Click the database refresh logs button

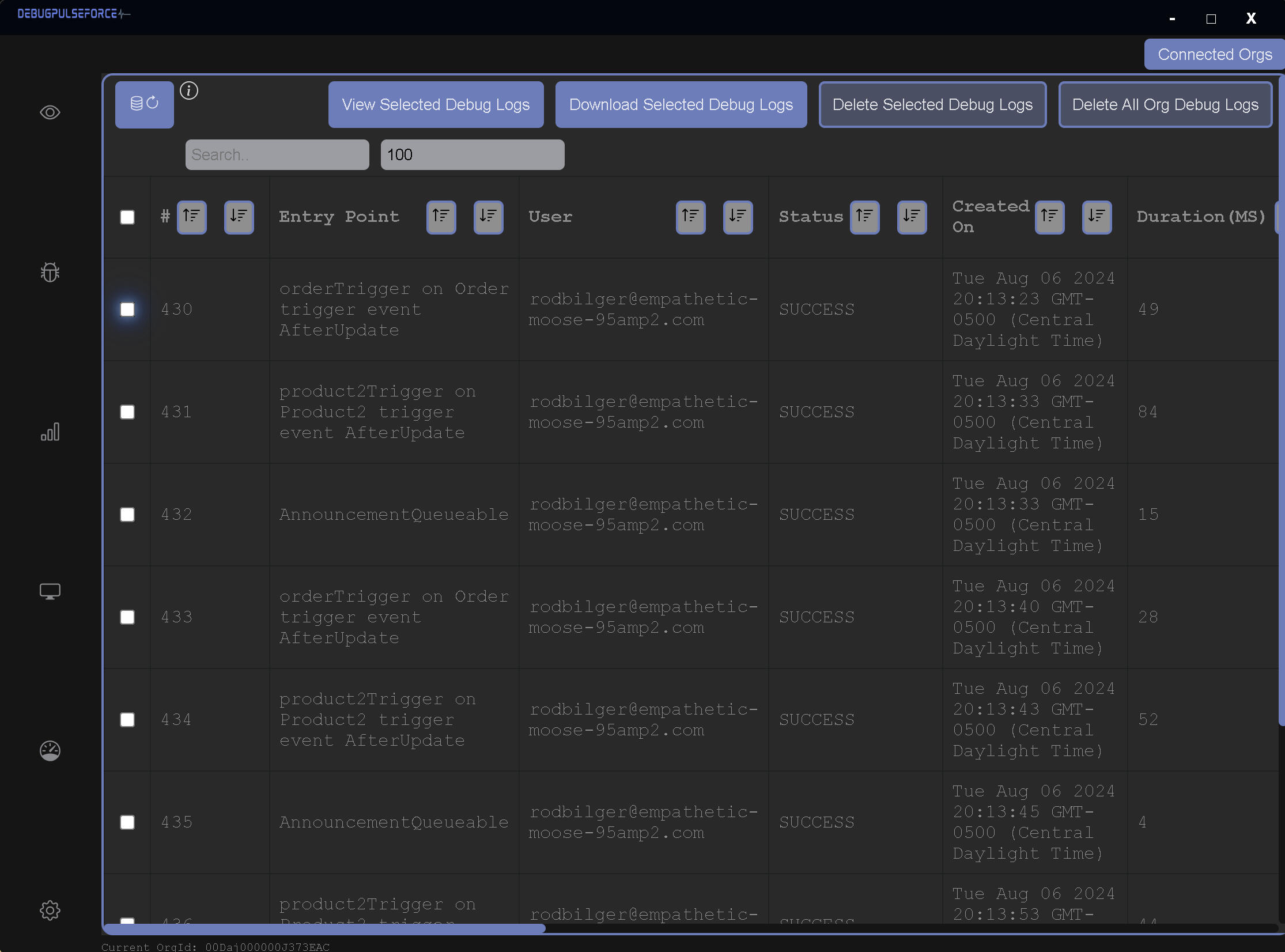[144, 104]
